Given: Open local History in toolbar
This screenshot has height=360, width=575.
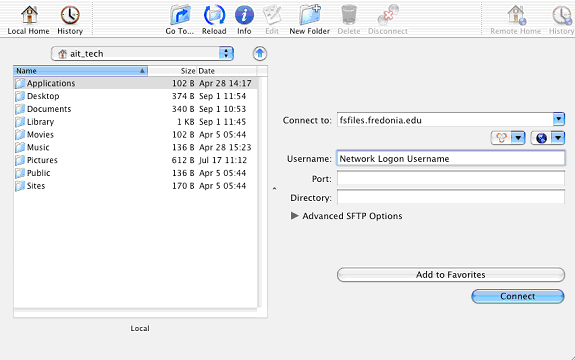Looking at the screenshot, I should tap(70, 19).
